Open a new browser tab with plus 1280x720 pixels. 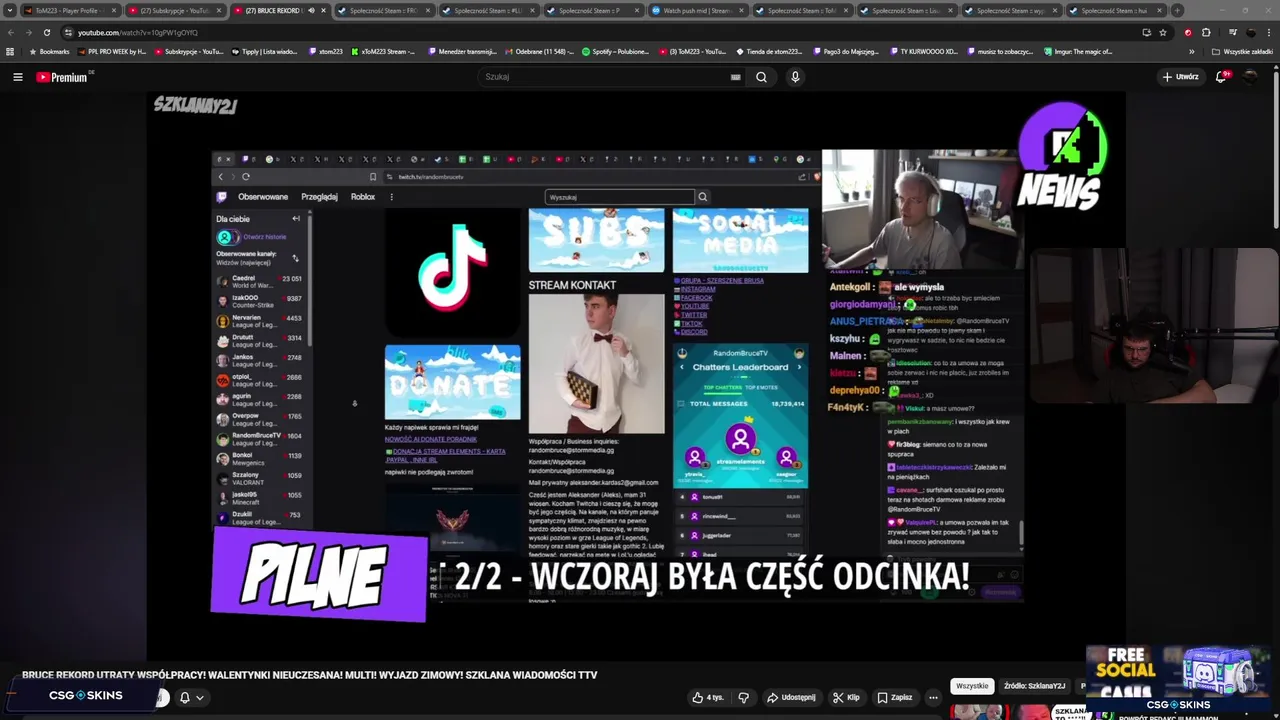click(1177, 10)
